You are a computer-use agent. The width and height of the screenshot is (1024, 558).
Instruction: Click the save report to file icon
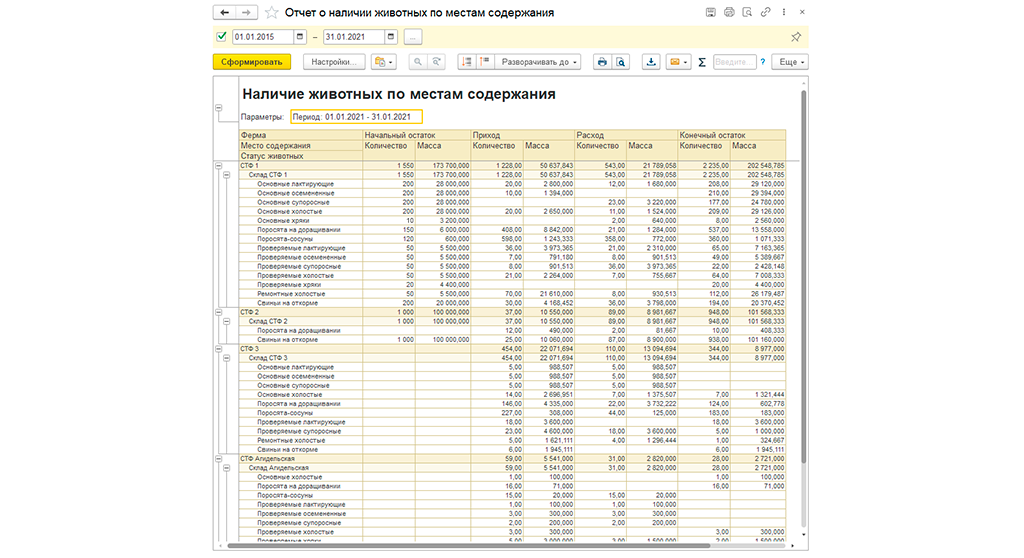pos(651,62)
